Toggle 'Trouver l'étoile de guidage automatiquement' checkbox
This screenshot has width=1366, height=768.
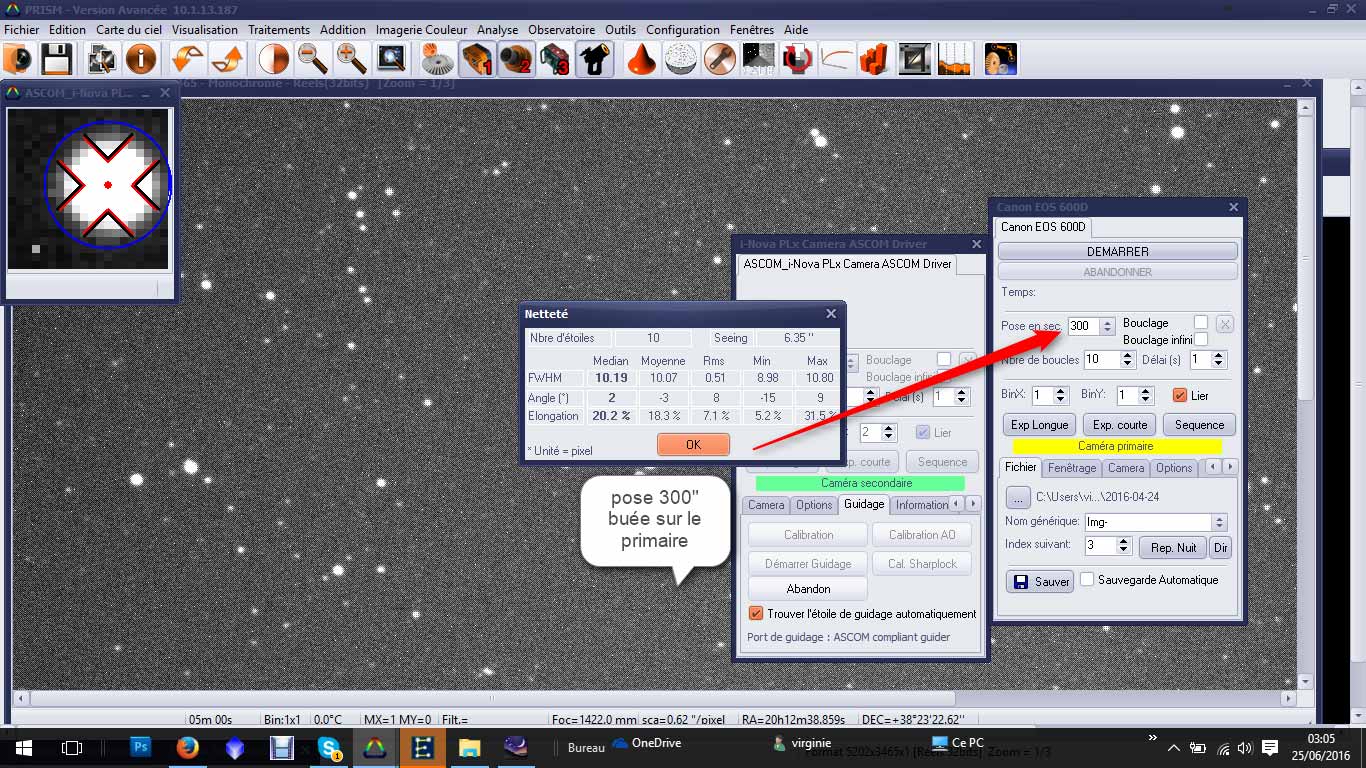pyautogui.click(x=756, y=613)
